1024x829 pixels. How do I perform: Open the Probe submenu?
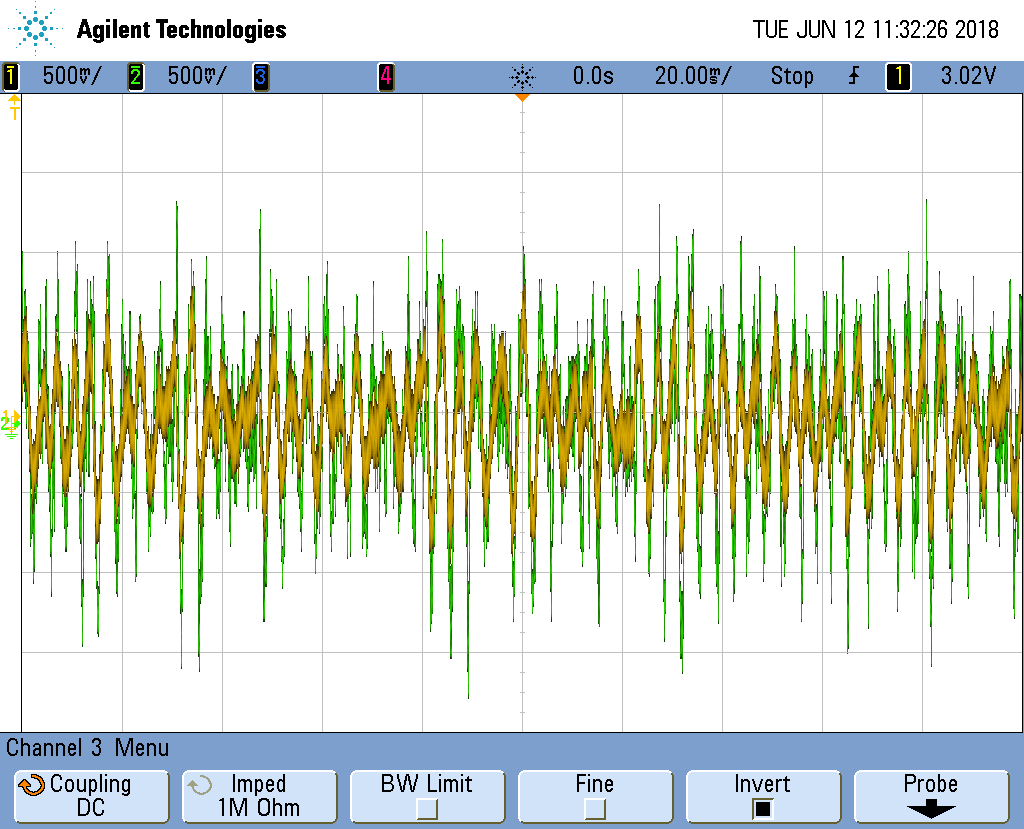[x=930, y=796]
